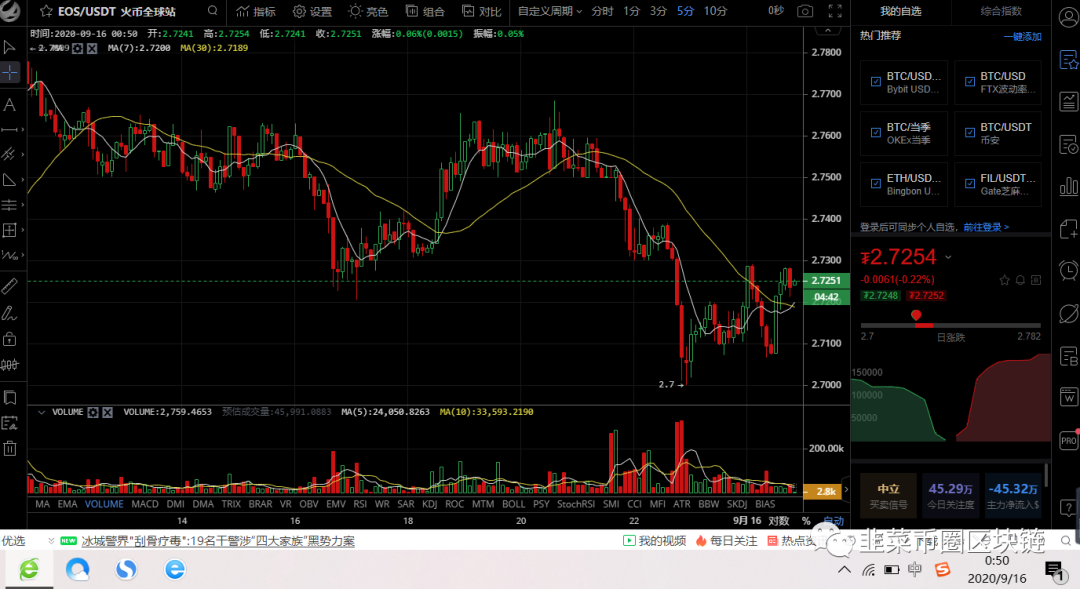Open the PRO sidebar icon
Screen dimensions: 1080x589
coord(1068,440)
